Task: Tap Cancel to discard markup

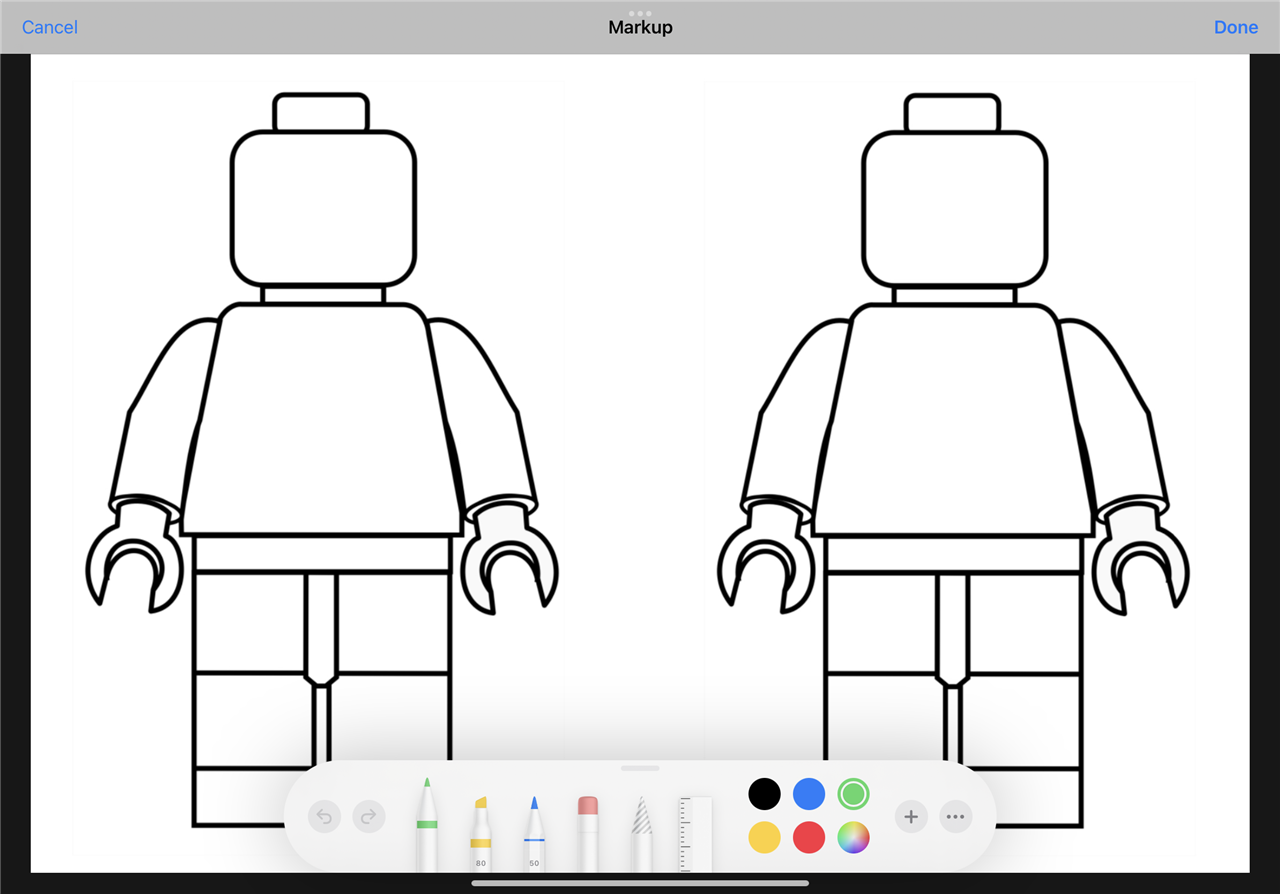Action: [50, 27]
